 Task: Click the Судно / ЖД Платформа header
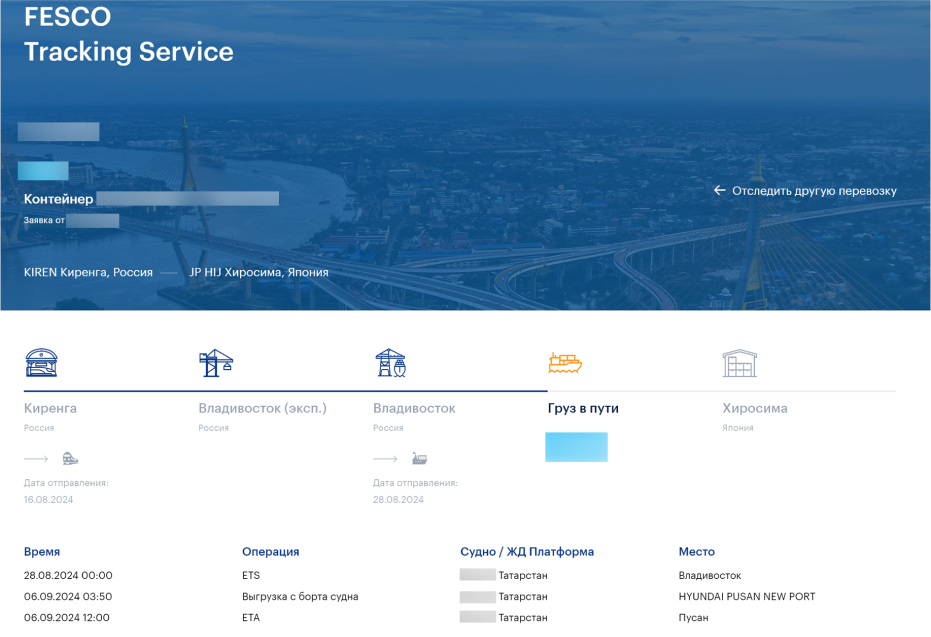point(527,552)
